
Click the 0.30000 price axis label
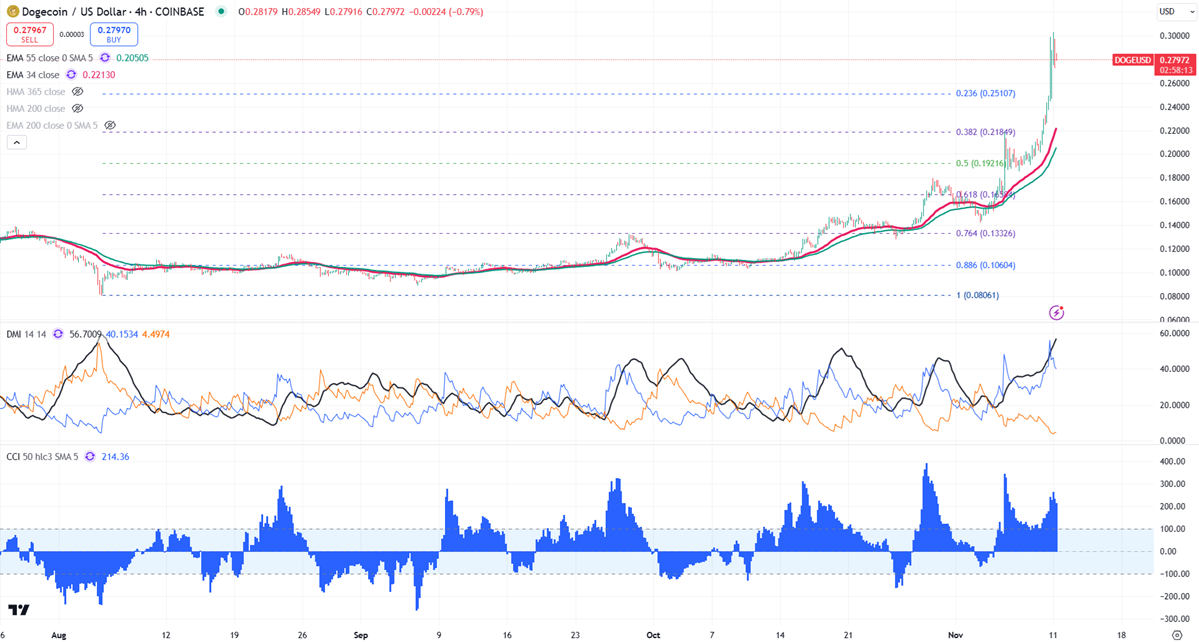[x=1173, y=36]
